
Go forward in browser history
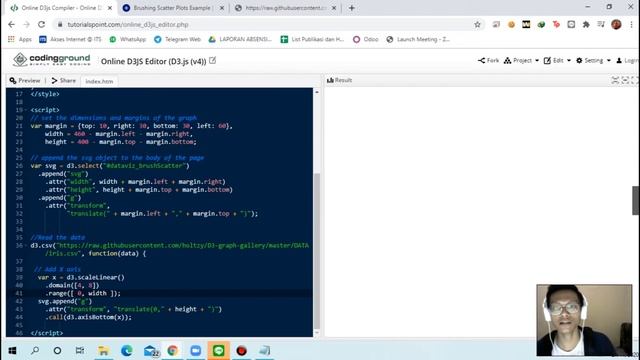click(27, 24)
